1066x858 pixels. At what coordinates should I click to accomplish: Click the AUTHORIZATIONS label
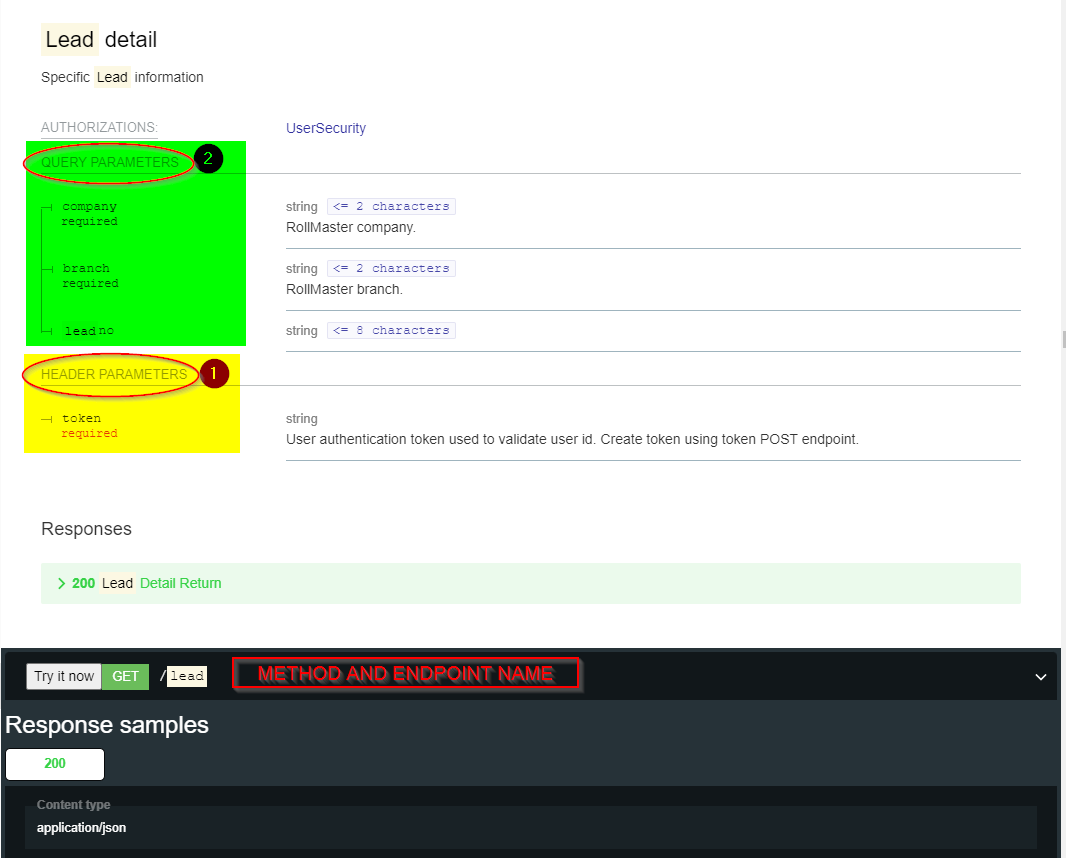(99, 127)
